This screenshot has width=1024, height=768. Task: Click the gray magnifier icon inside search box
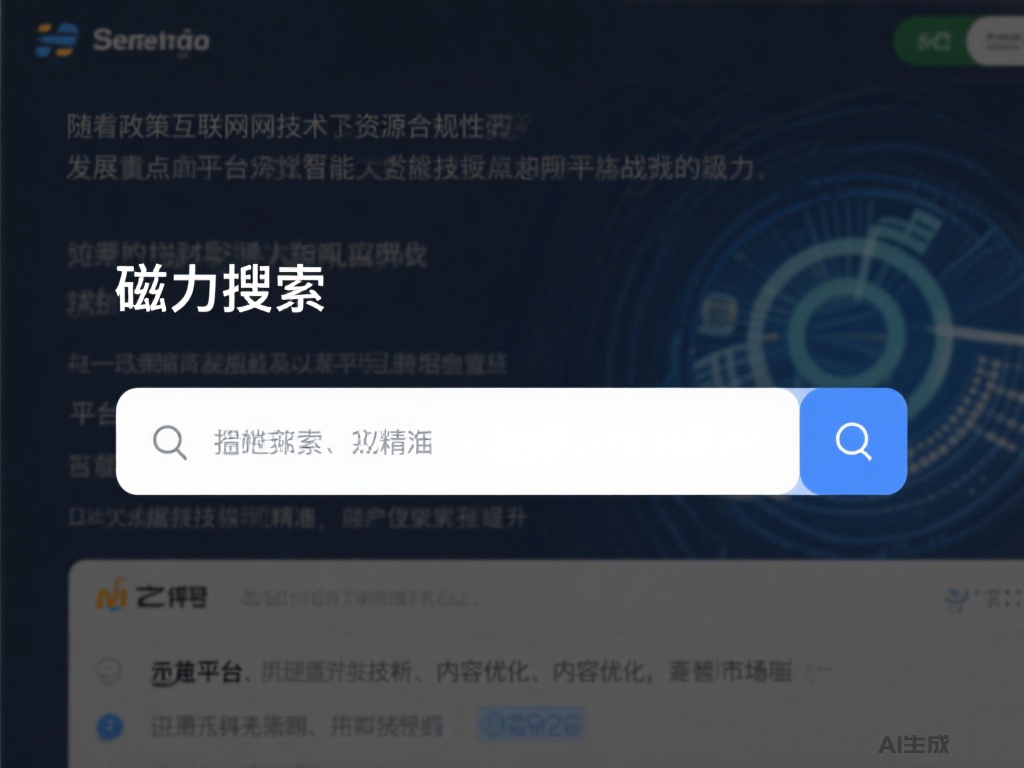[x=170, y=442]
